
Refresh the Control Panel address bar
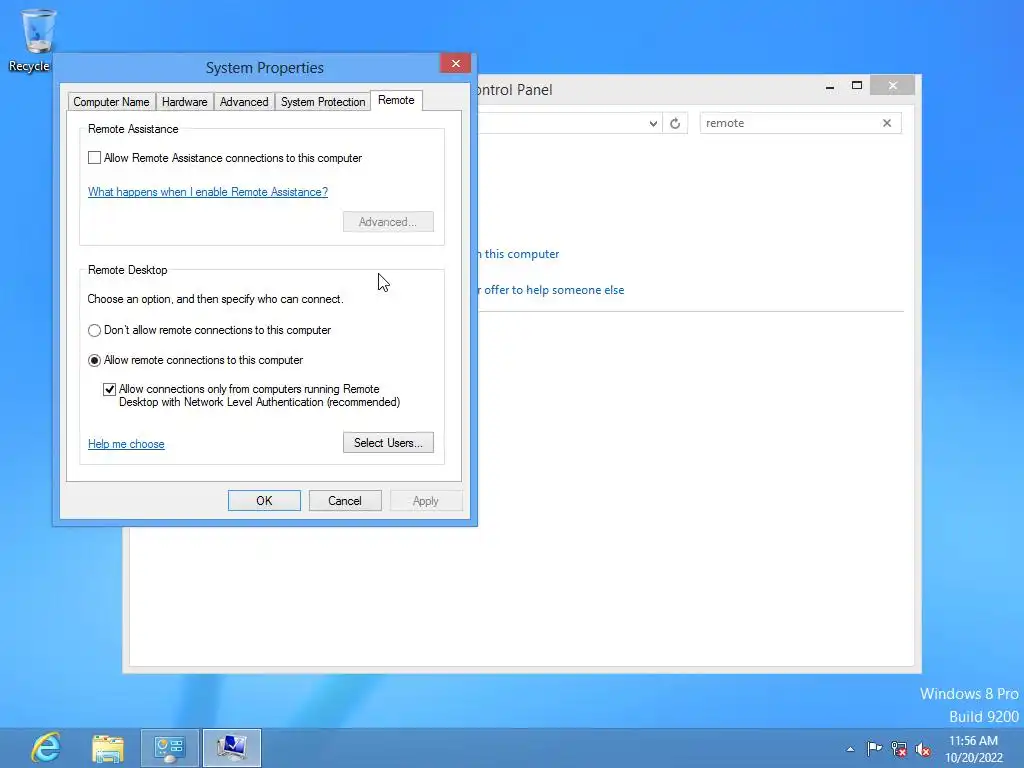(x=675, y=123)
